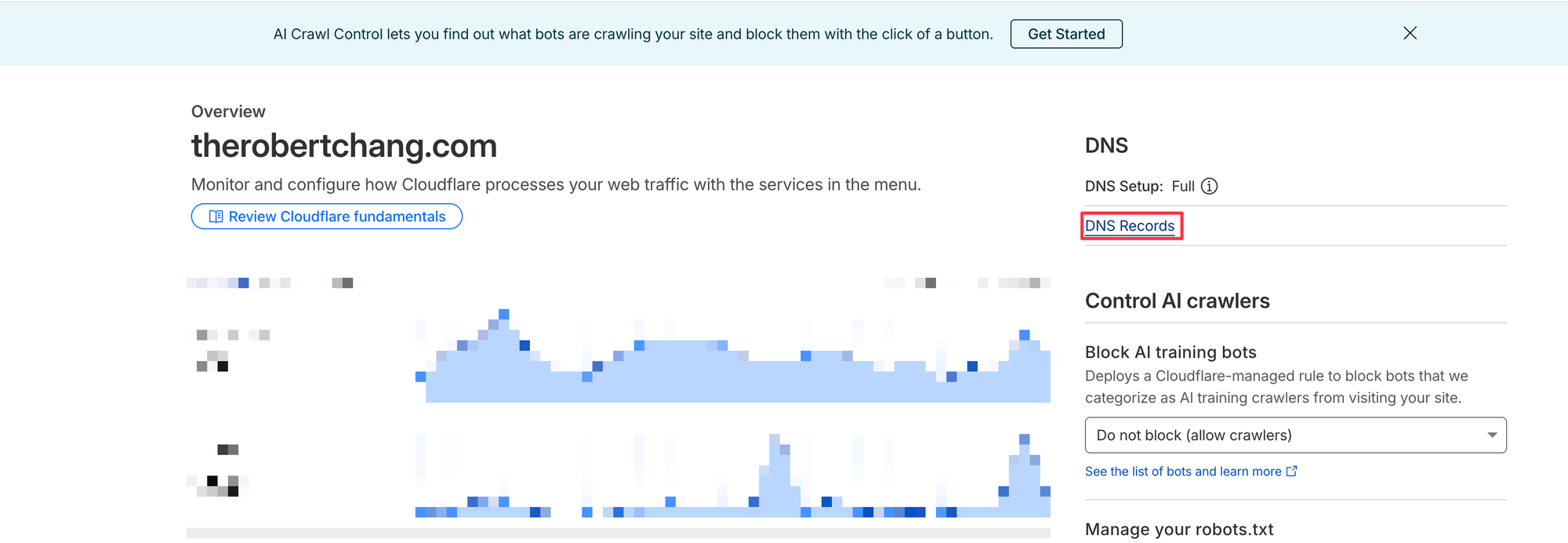Open the DNS Records link
1568x543 pixels.
(1130, 226)
